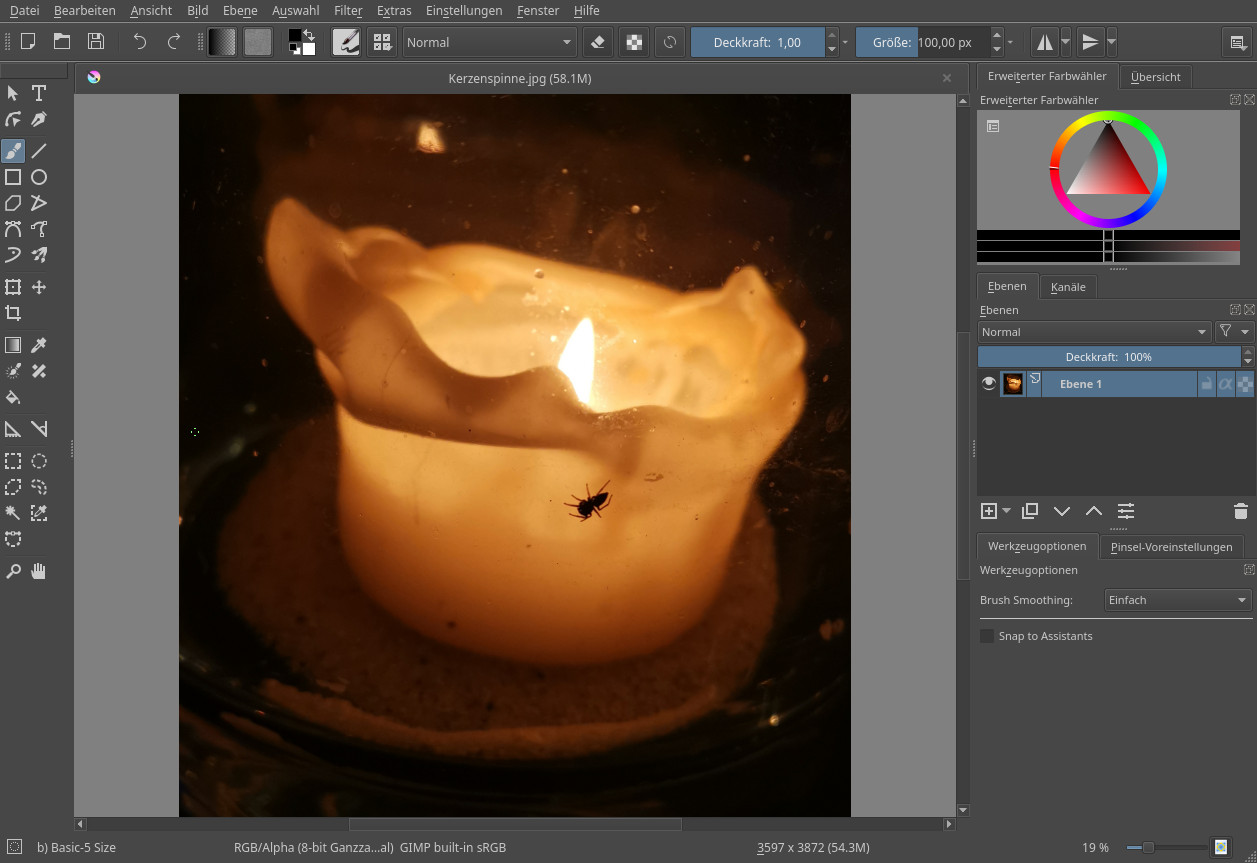1257x863 pixels.
Task: Select the color picker eyedropper tool
Action: tap(39, 345)
